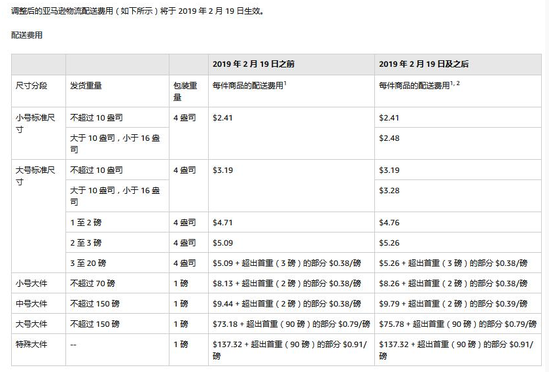
Task: Click the 大号标准尺寸 row label
Action: pos(35,176)
